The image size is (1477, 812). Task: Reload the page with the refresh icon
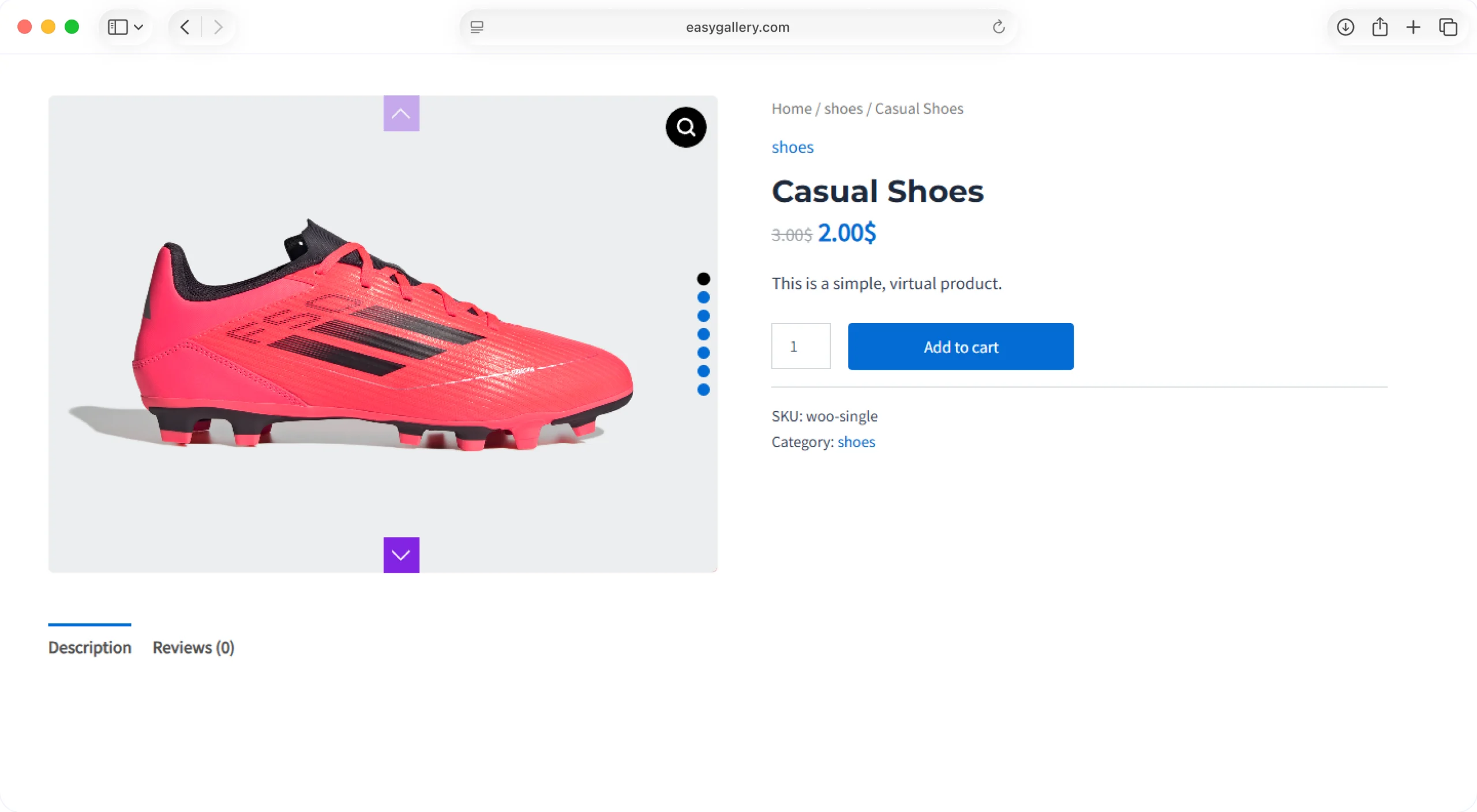click(999, 27)
